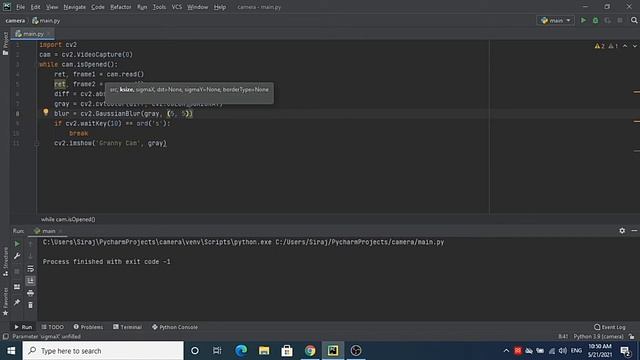Pin the run tab with pin icon
The width and height of the screenshot is (640, 360).
17,302
